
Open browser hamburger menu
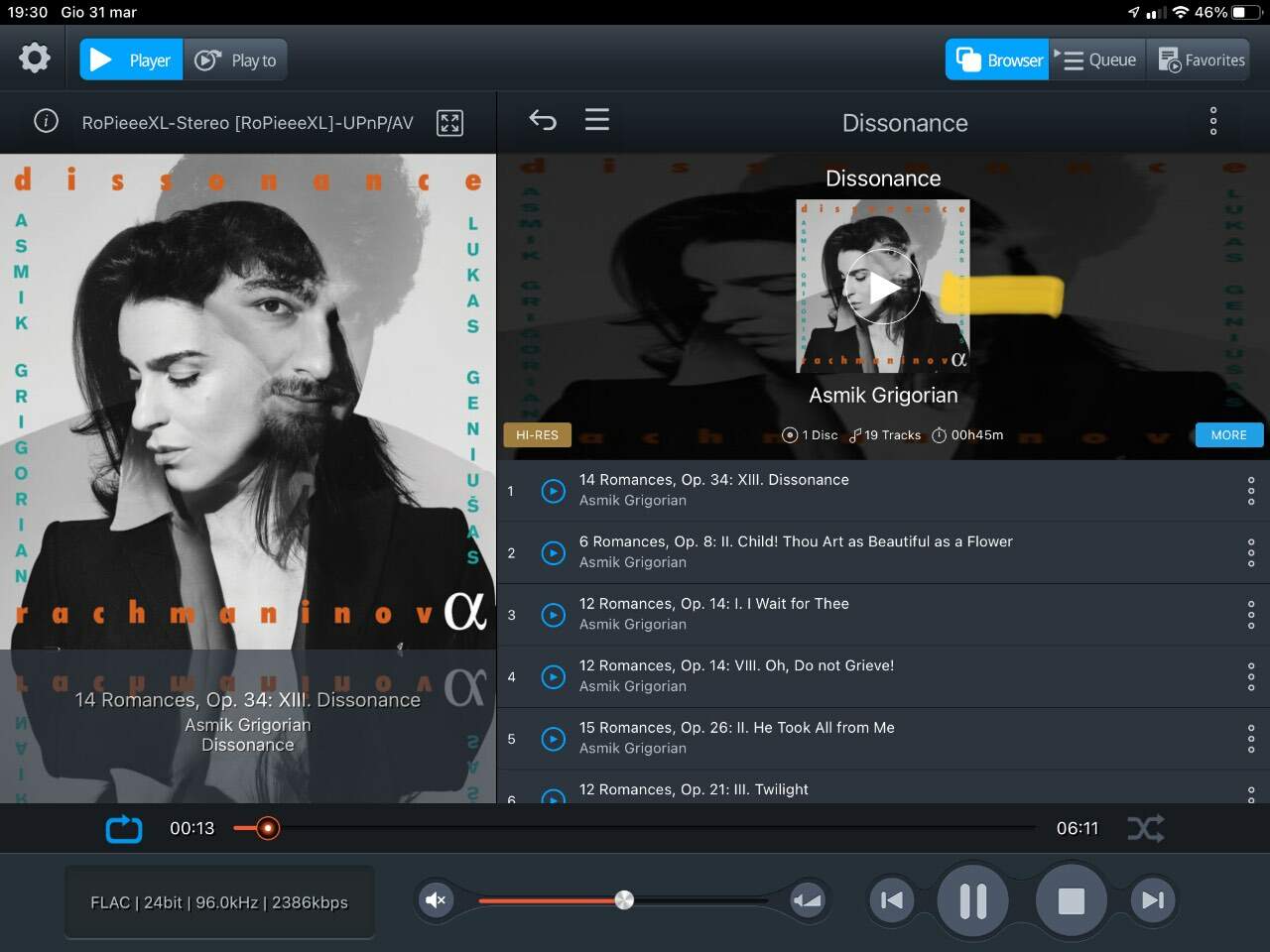tap(597, 120)
